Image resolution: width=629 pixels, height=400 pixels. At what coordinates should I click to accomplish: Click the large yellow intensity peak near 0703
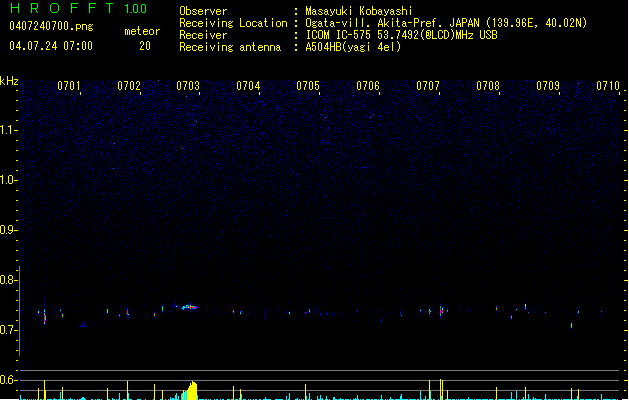tap(191, 391)
